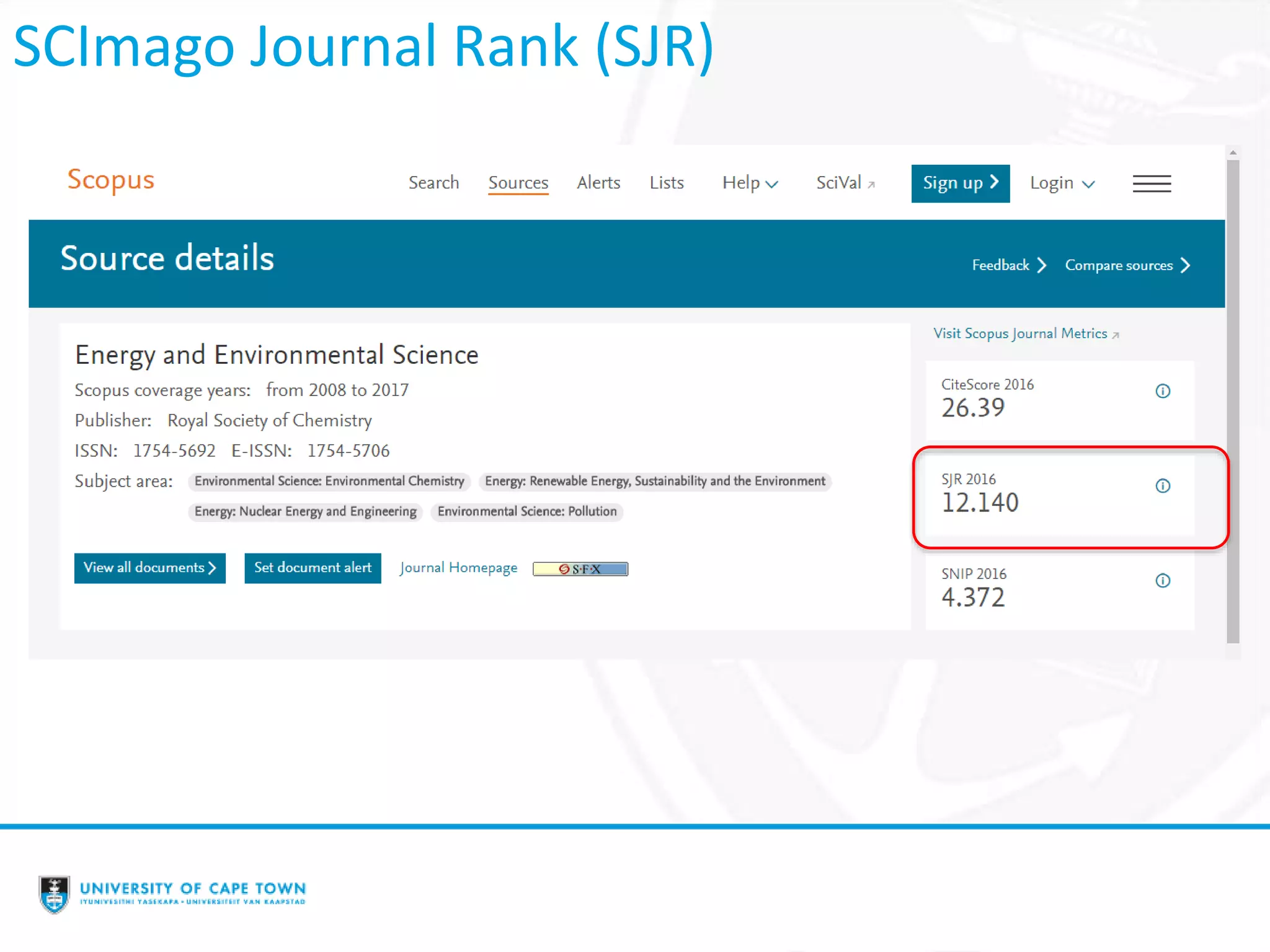
Task: Click View all documents button
Action: click(150, 568)
